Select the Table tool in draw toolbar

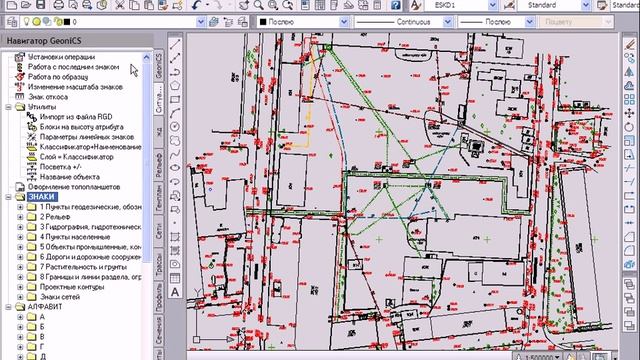pyautogui.click(x=175, y=278)
